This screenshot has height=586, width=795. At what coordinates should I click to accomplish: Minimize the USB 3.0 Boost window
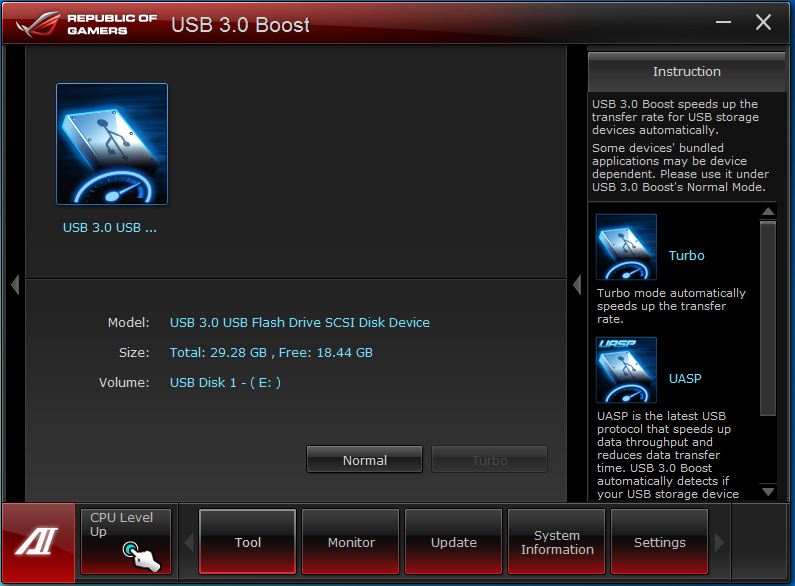tap(724, 22)
